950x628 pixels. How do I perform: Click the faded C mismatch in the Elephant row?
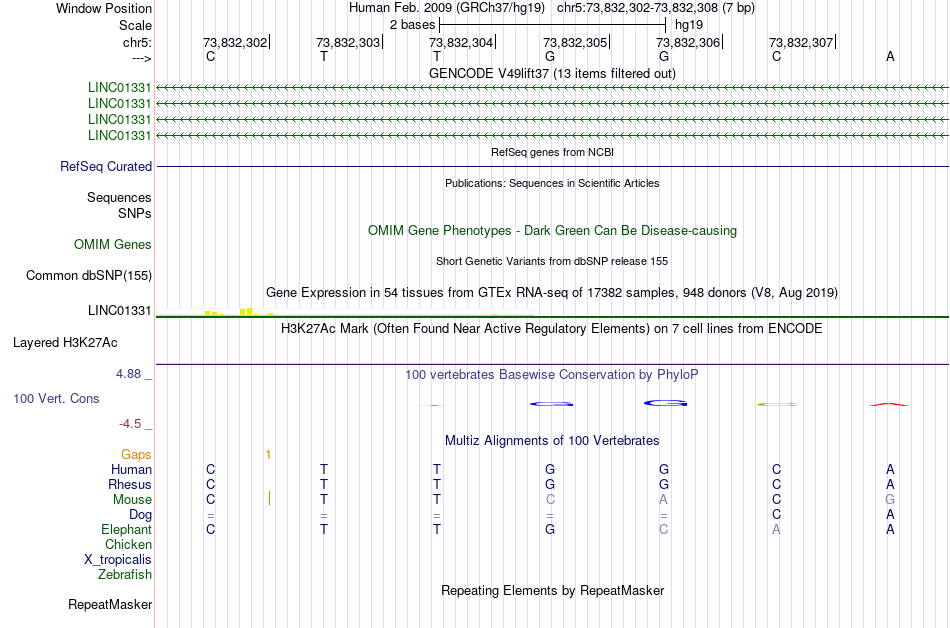pos(663,529)
